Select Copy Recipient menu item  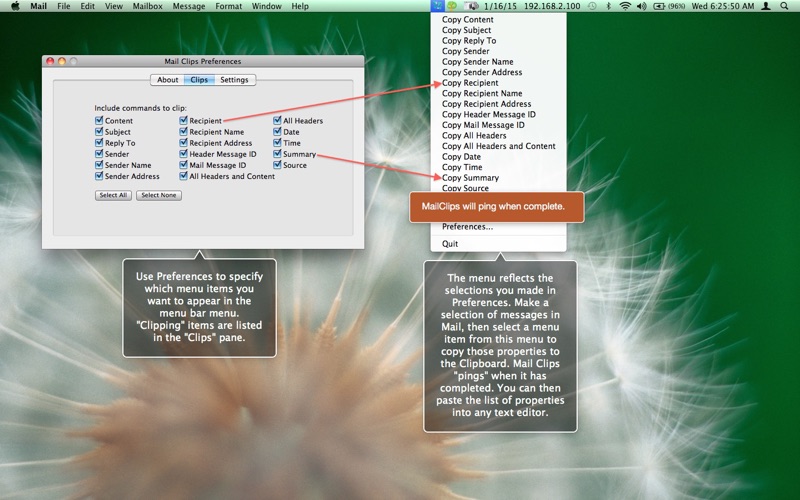point(498,83)
